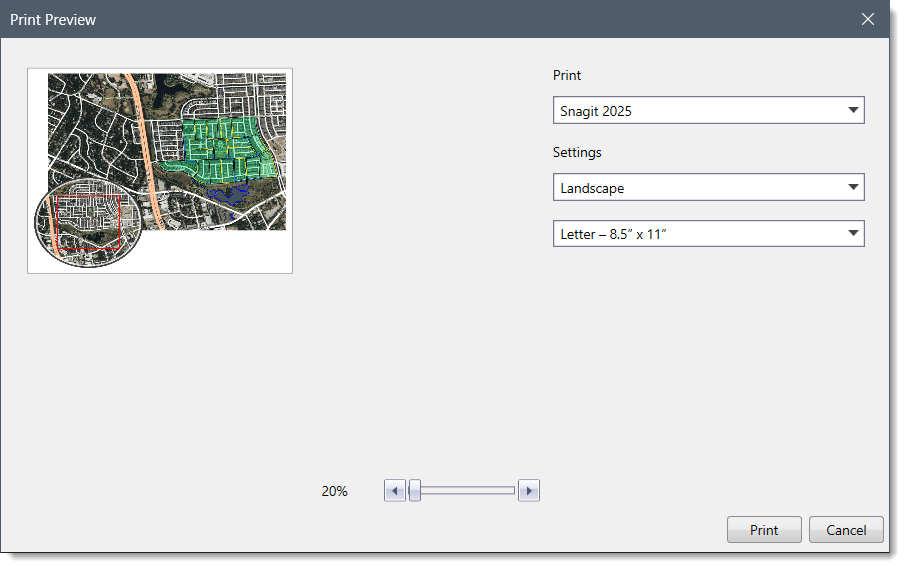Image resolution: width=905 pixels, height=568 pixels.
Task: Click the 20% zoom value text
Action: coord(334,491)
